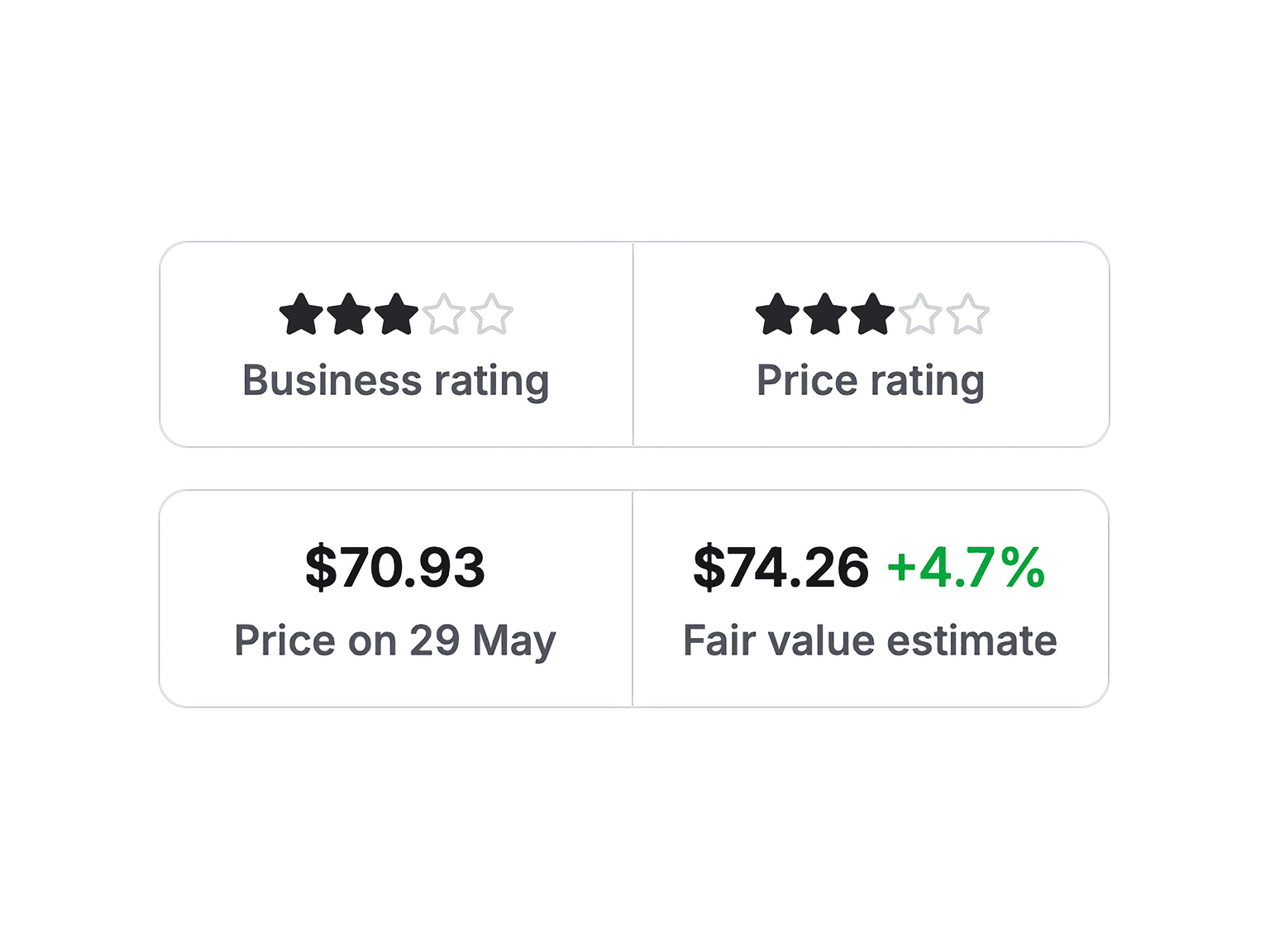Click the $74.26 fair value amount

781,568
